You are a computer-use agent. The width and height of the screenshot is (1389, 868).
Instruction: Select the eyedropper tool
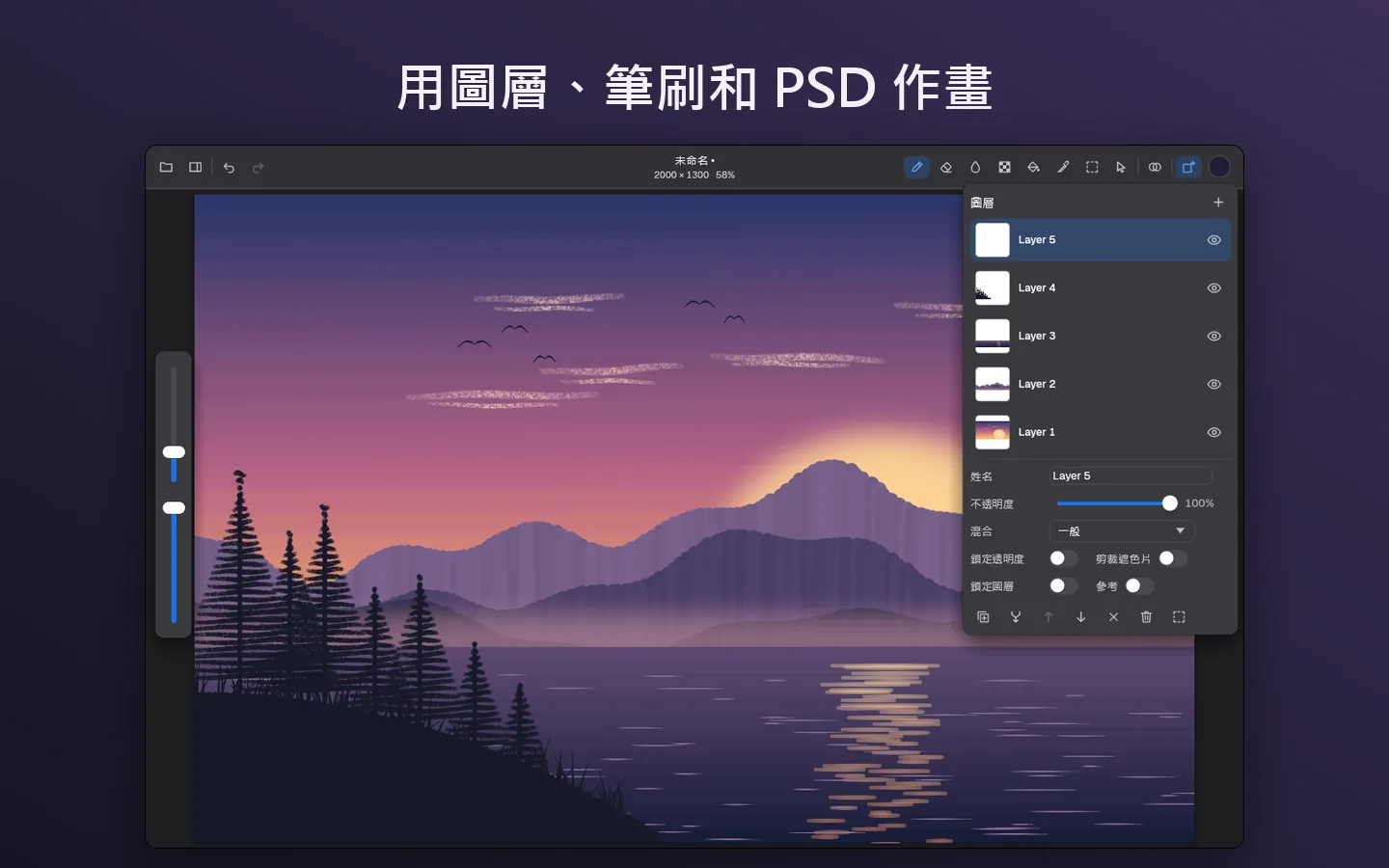coord(1063,167)
